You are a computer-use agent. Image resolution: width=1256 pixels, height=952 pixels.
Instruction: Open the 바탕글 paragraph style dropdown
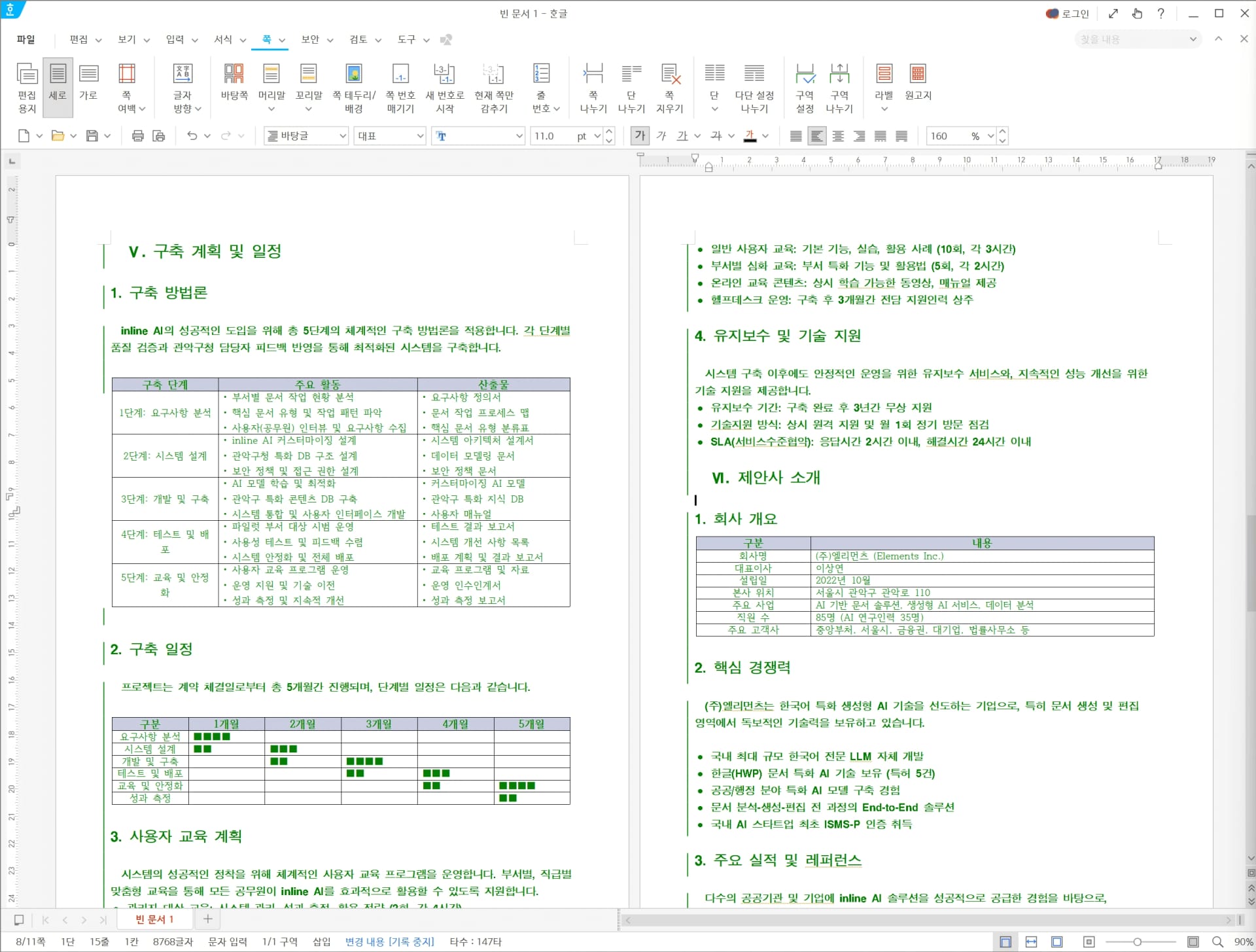click(x=305, y=135)
